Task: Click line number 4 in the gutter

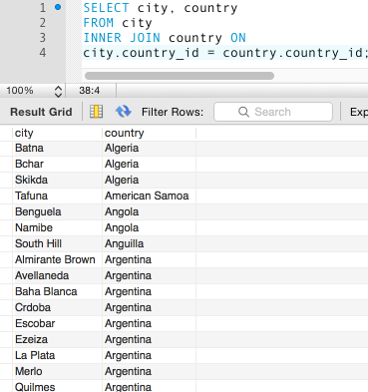Action: pyautogui.click(x=43, y=53)
